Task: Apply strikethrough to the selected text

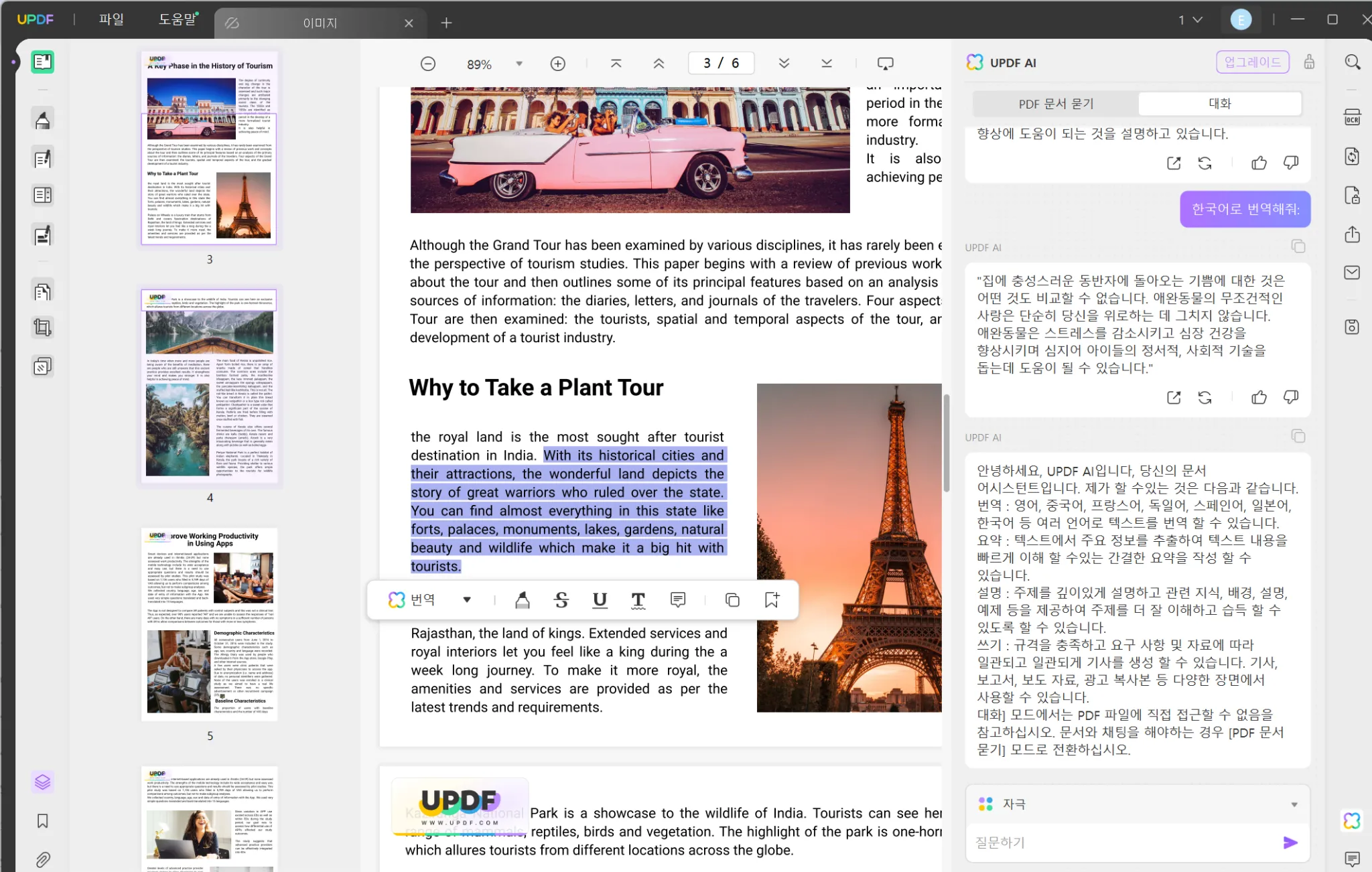Action: coord(561,600)
